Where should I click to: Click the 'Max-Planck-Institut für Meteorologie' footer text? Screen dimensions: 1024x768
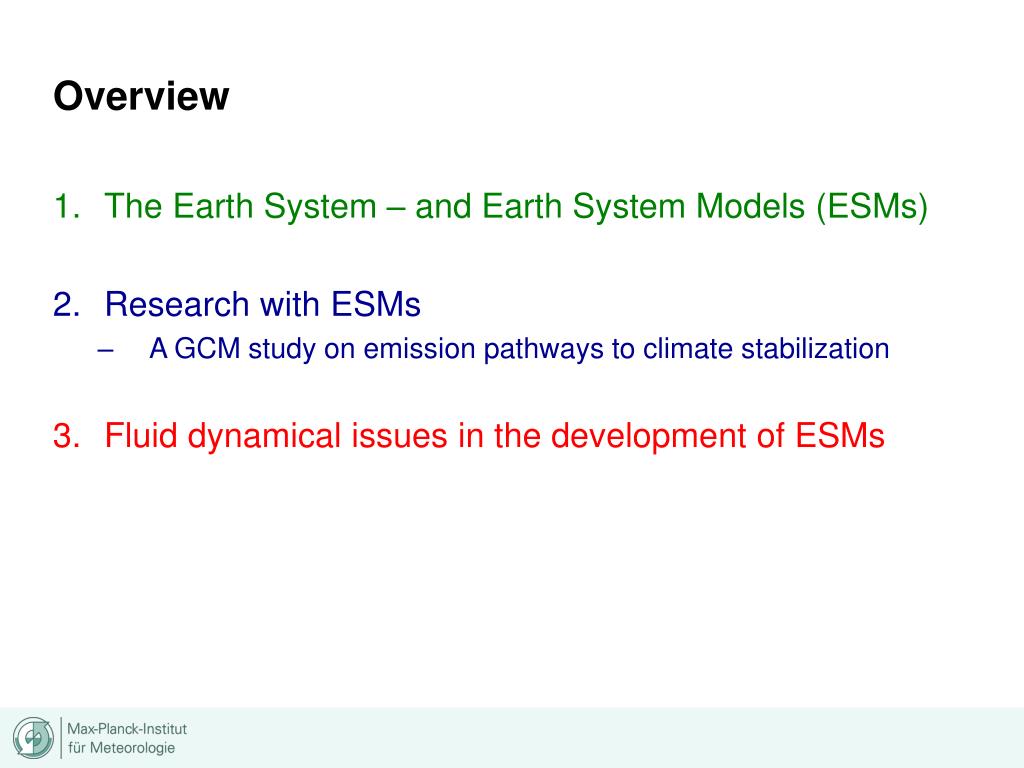tap(127, 738)
